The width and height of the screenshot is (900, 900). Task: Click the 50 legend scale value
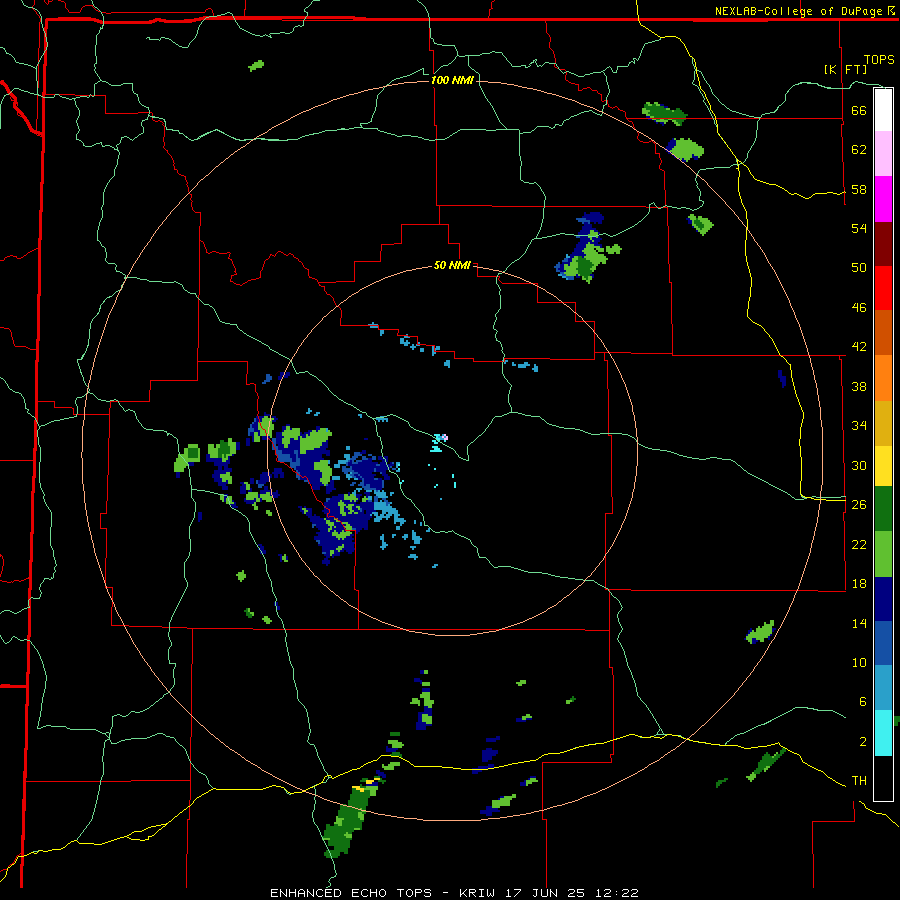pos(859,268)
